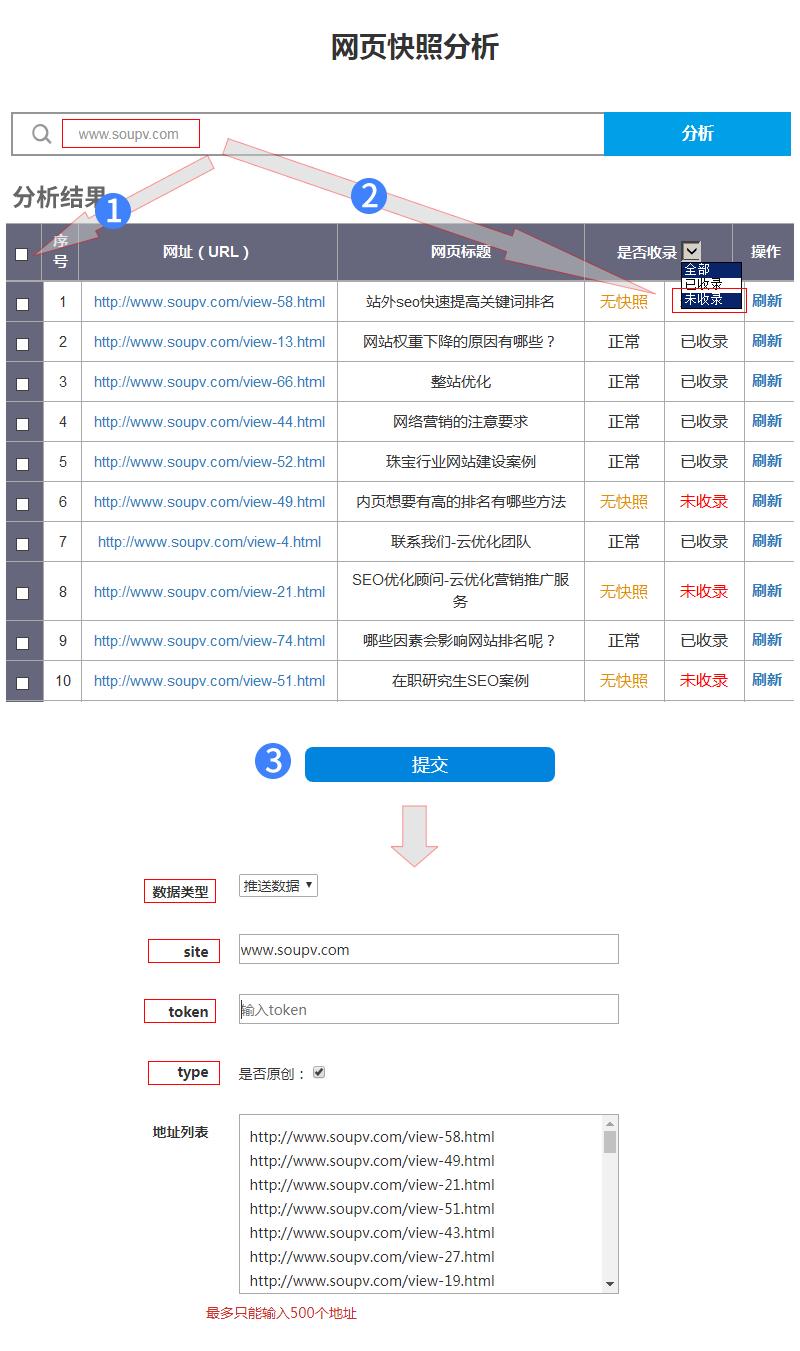800x1351 pixels.
Task: Click inside the token input field
Action: (428, 1009)
